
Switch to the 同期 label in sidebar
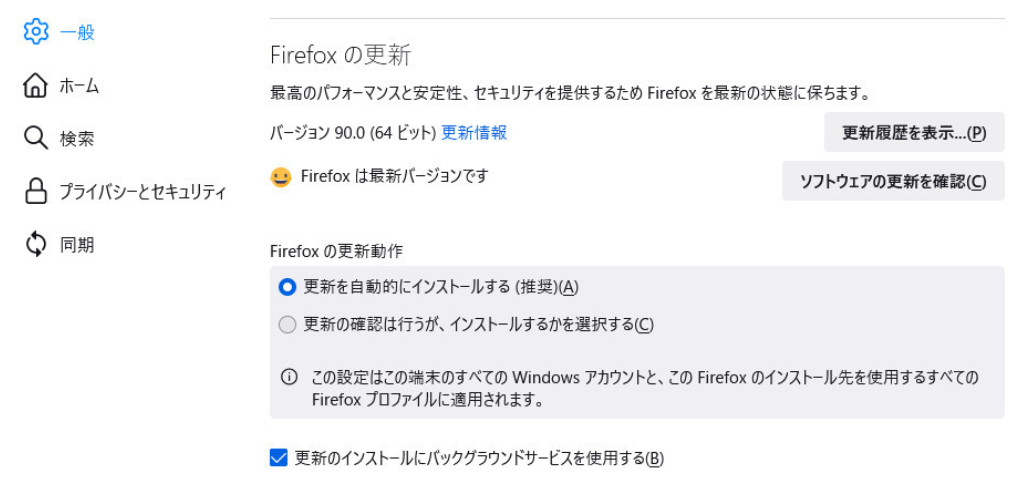tap(77, 244)
